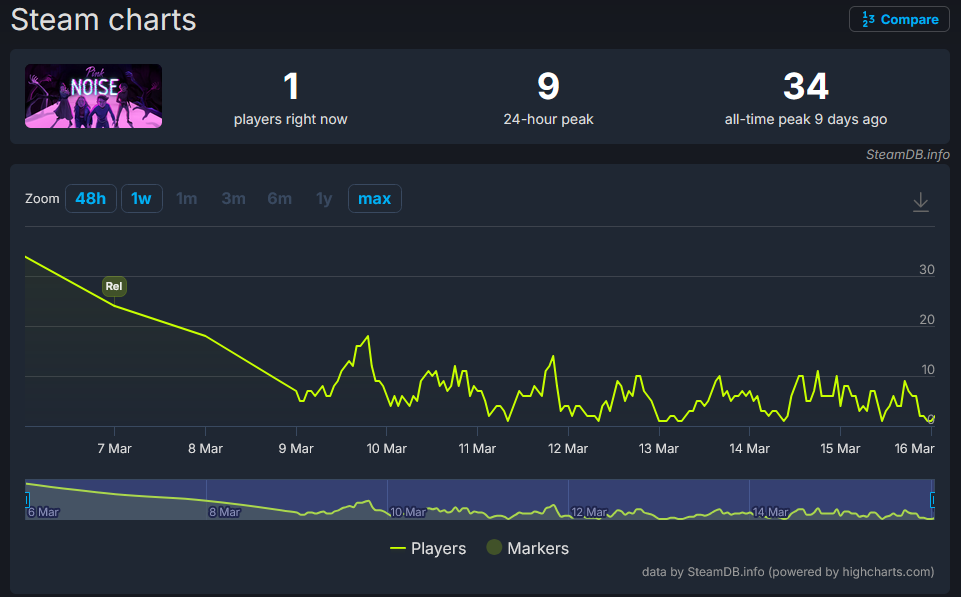Set zoom to max
Image resolution: width=961 pixels, height=597 pixels.
374,199
